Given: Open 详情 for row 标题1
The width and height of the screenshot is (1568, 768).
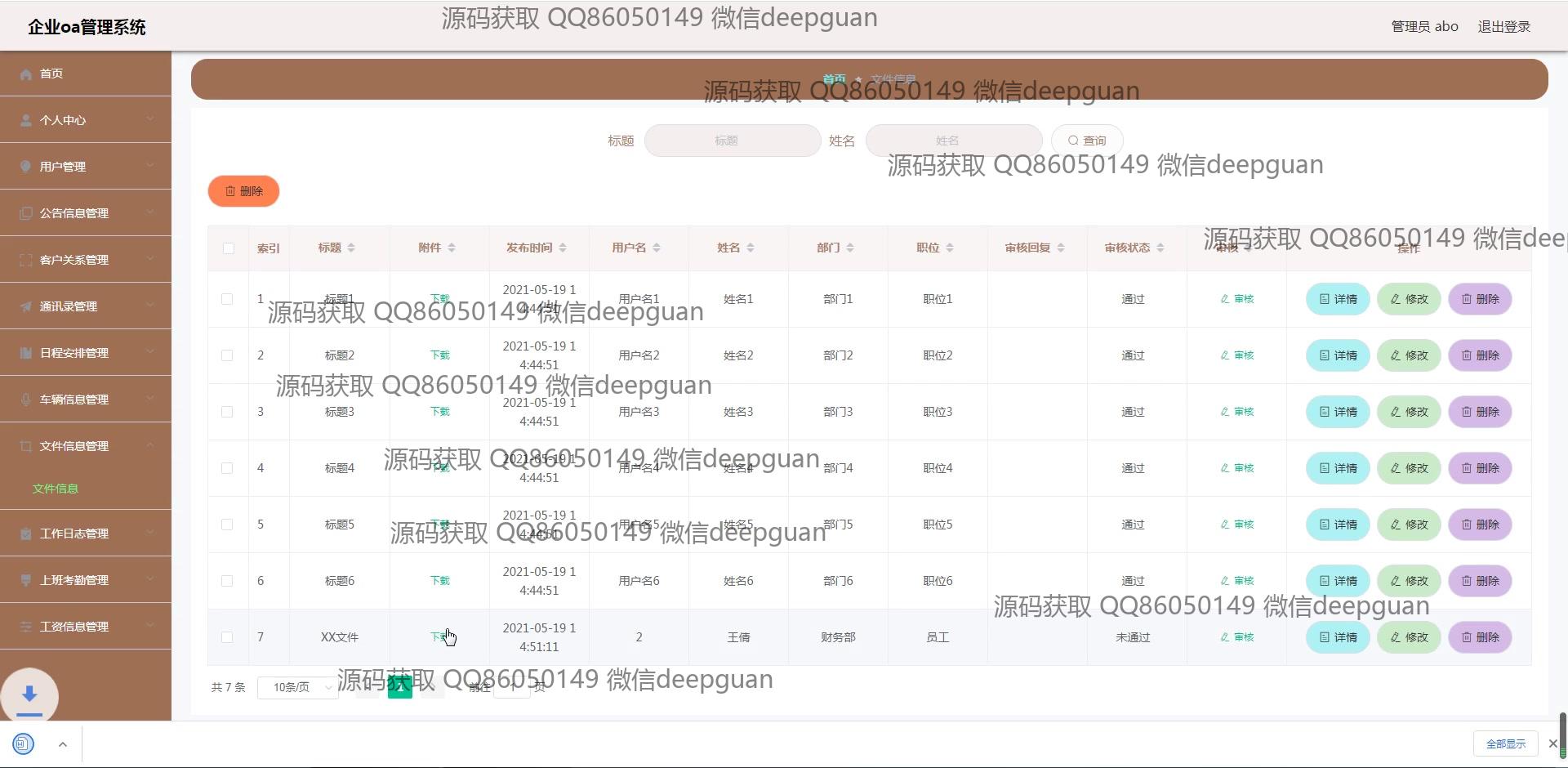Looking at the screenshot, I should (1338, 299).
